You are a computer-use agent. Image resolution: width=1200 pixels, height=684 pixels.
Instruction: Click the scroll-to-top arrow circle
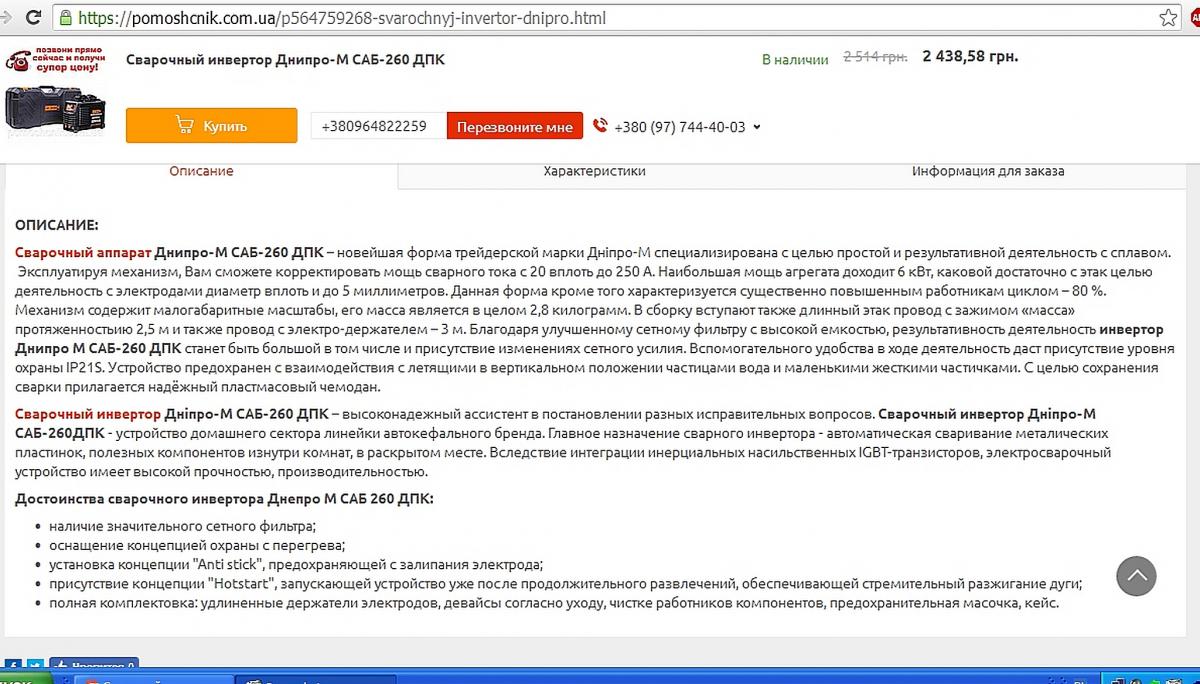tap(1136, 576)
